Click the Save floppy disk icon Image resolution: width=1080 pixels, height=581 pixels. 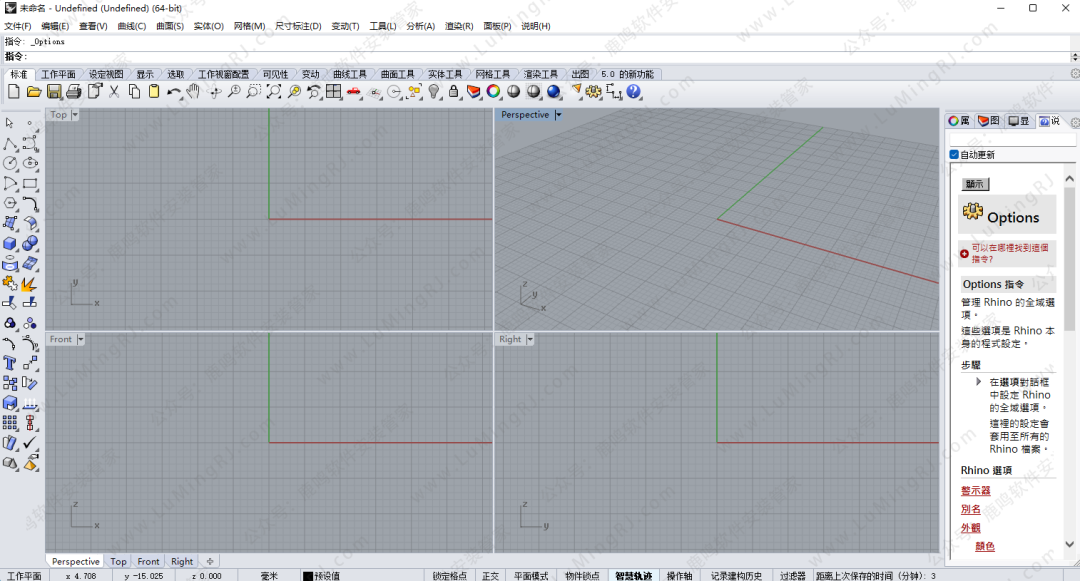point(54,92)
